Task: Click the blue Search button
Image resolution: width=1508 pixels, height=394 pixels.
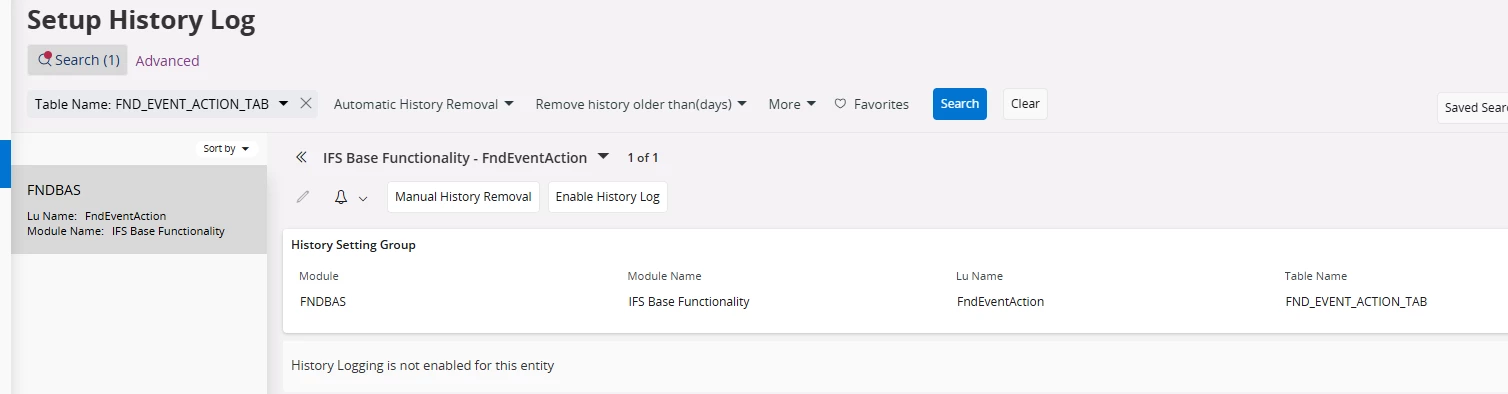Action: pos(960,104)
